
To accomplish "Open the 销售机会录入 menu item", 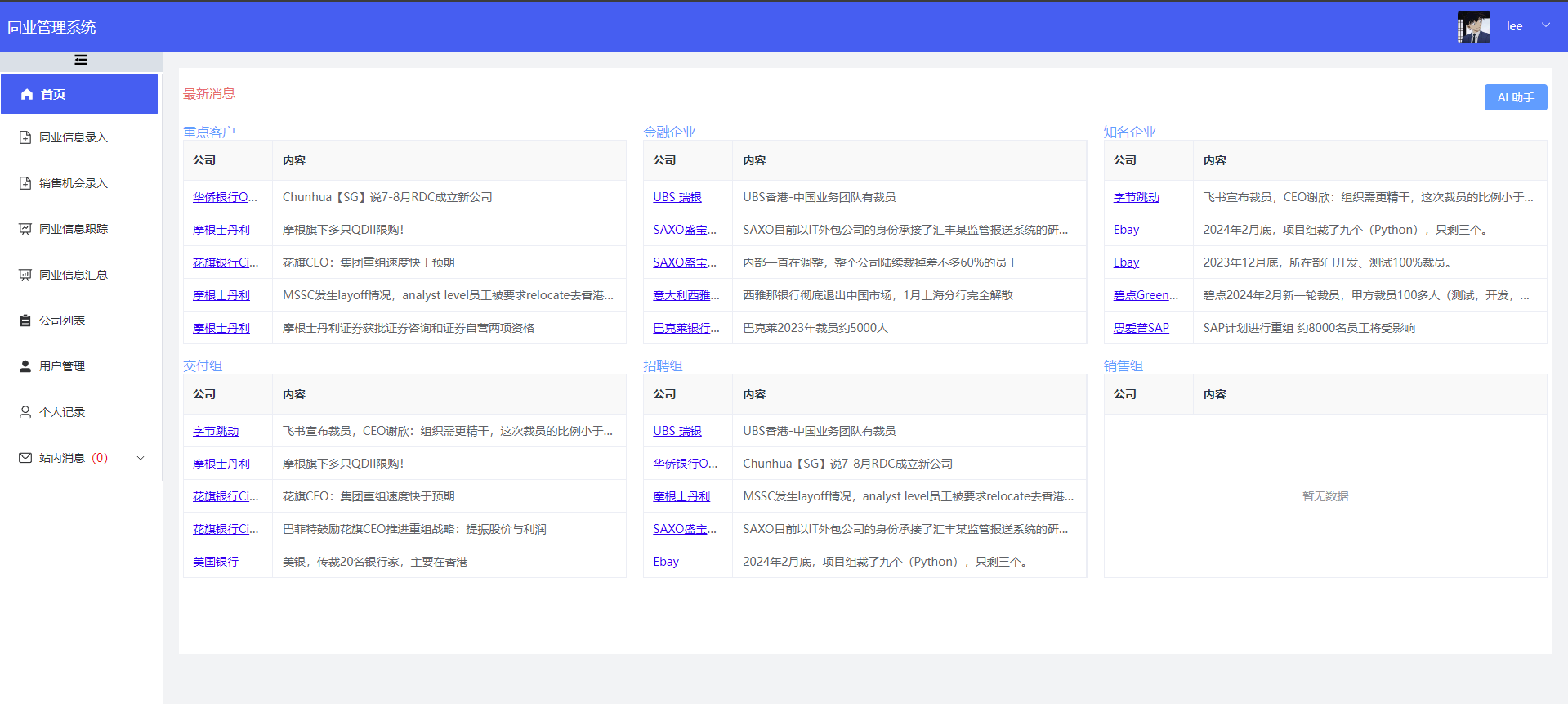I will click(79, 183).
